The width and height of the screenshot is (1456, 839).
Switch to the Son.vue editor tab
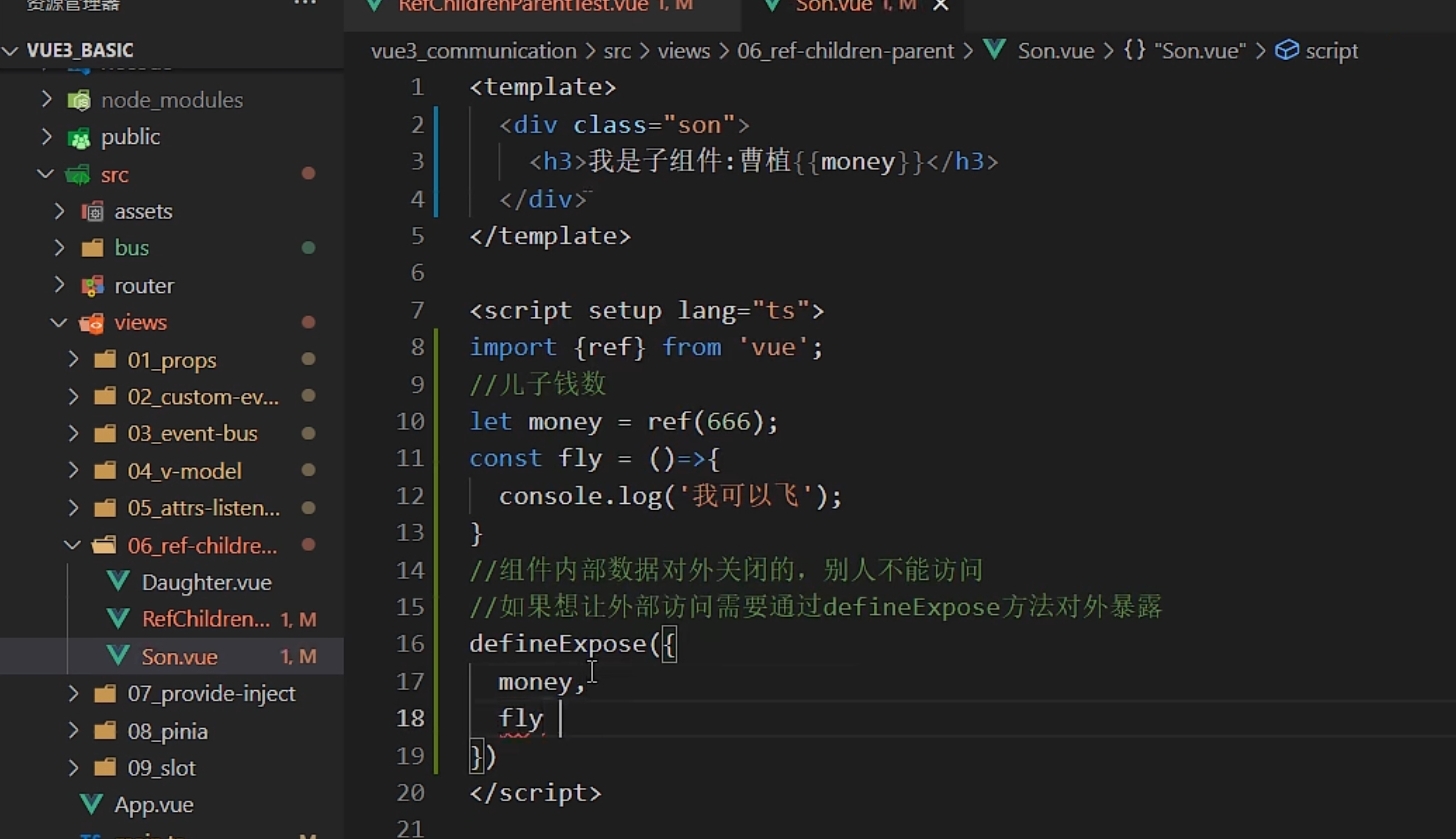[835, 6]
